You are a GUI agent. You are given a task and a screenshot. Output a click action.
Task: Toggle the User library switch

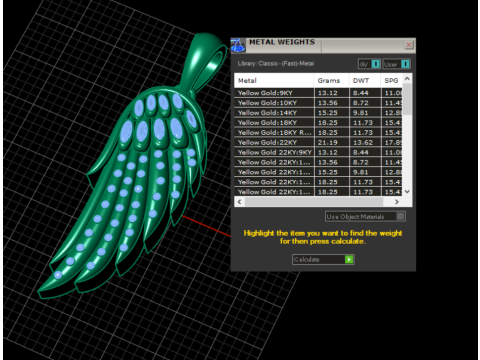[x=405, y=64]
